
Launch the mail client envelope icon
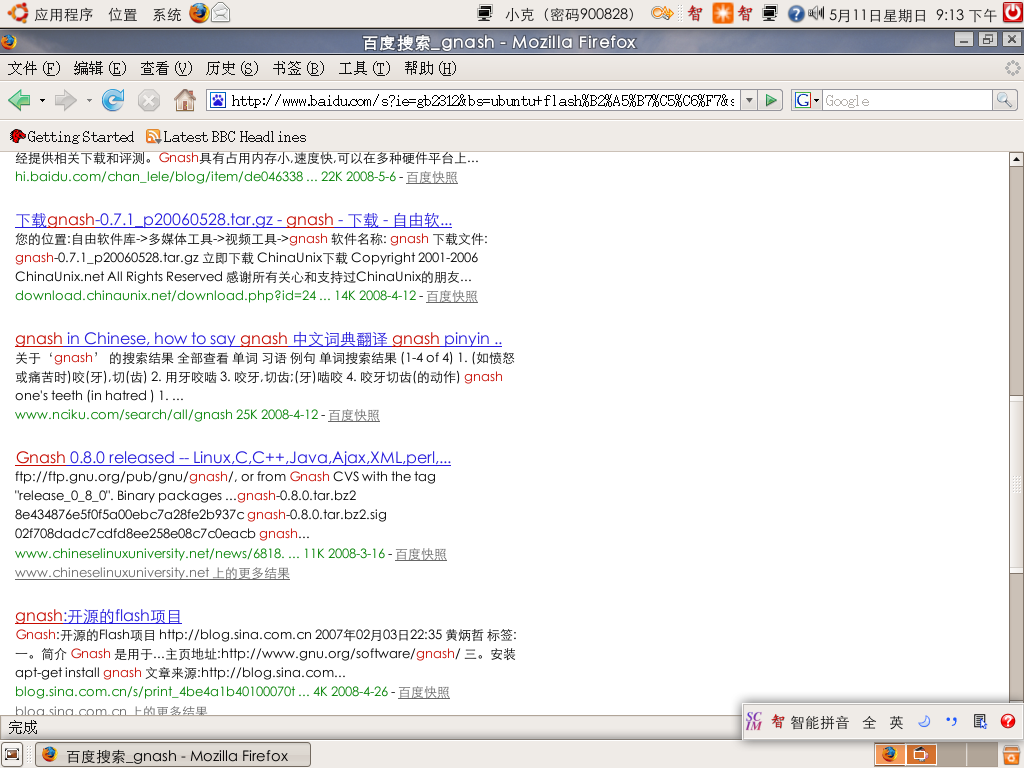coord(221,13)
